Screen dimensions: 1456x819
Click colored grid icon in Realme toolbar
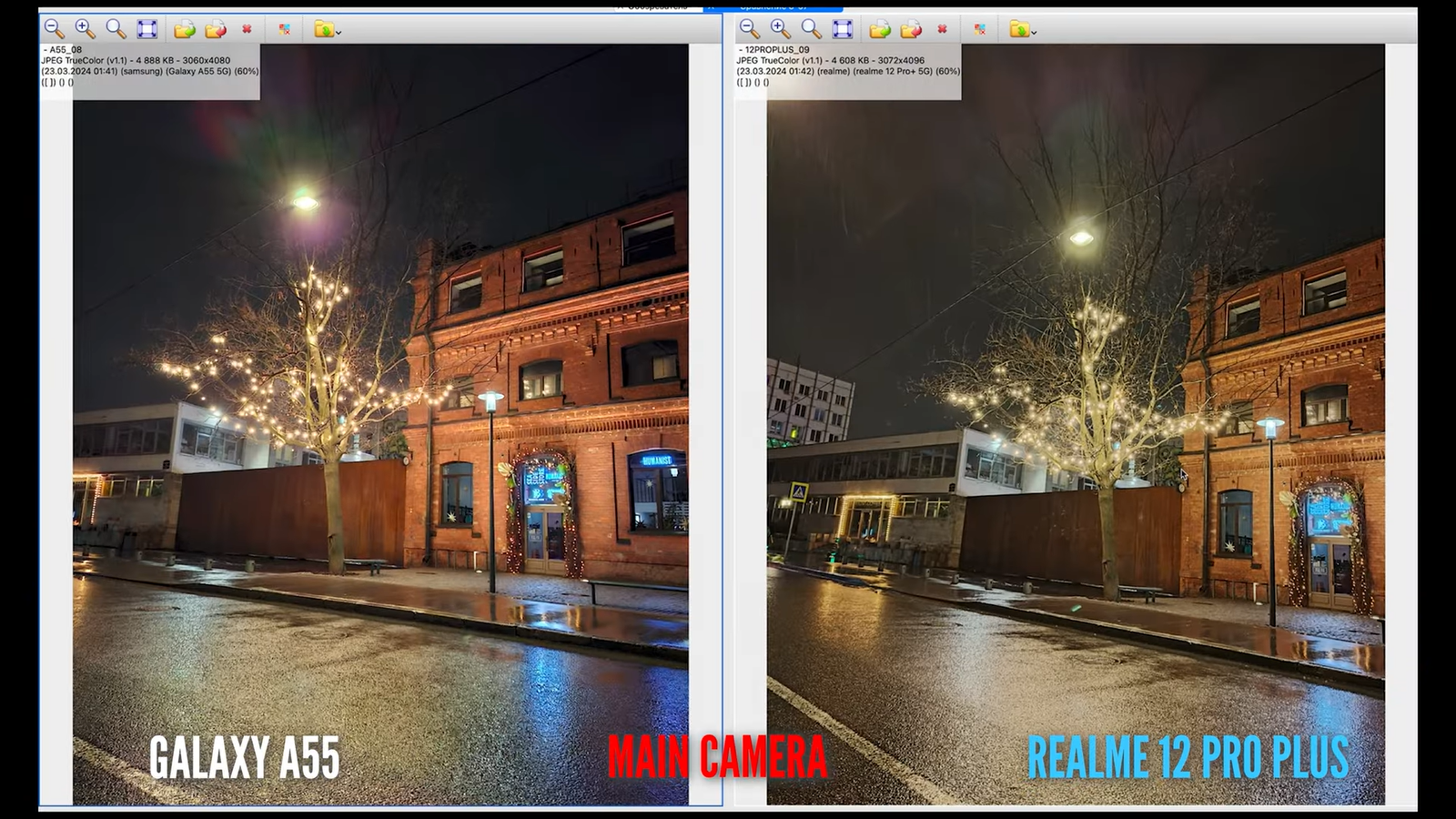click(980, 29)
